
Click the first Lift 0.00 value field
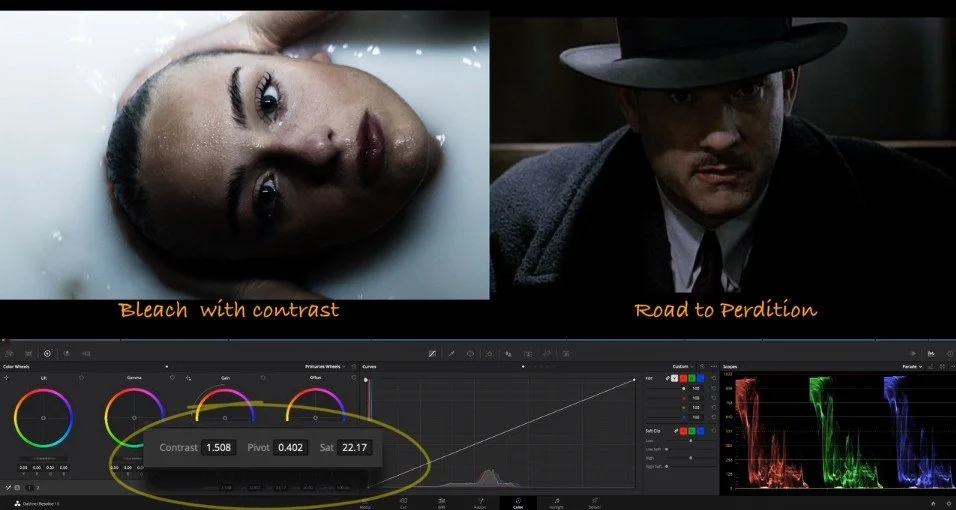point(23,467)
